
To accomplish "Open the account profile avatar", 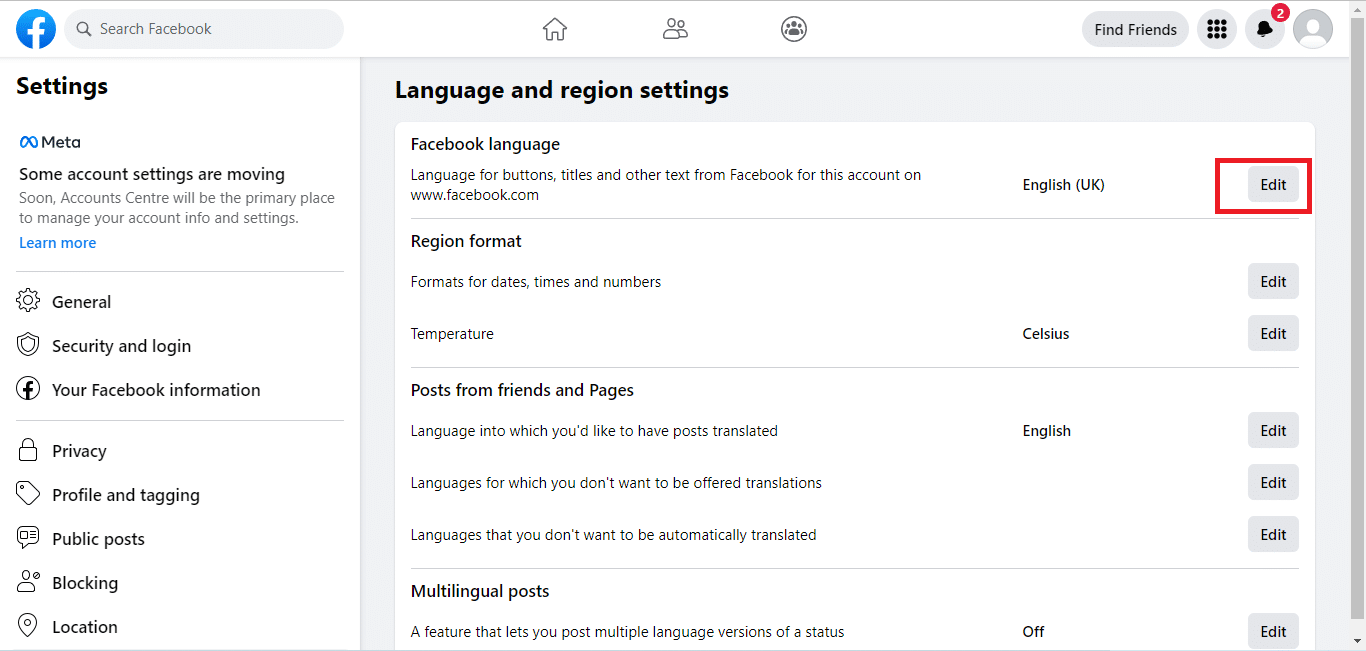I will (x=1313, y=29).
